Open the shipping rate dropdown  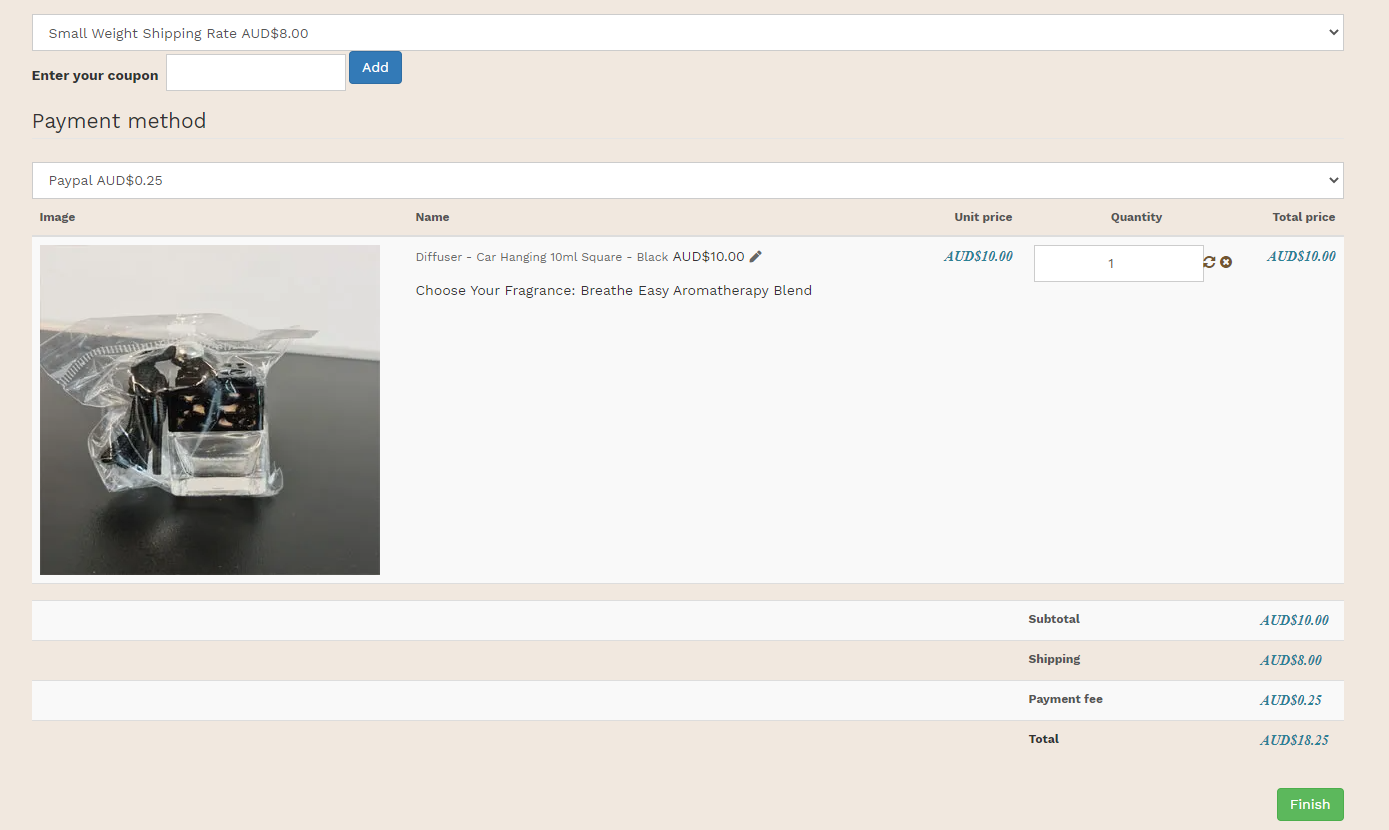pos(688,33)
